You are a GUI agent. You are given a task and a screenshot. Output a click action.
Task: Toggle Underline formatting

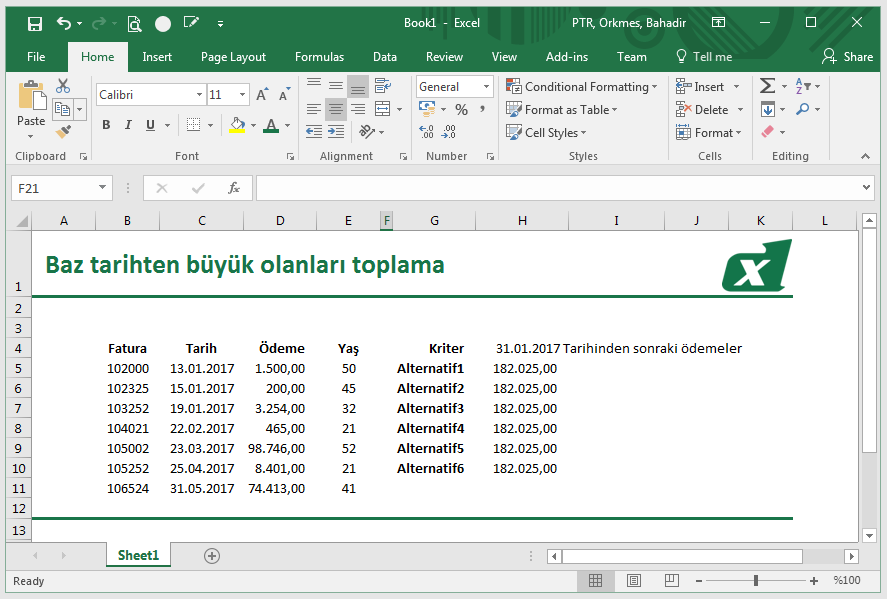(x=150, y=125)
